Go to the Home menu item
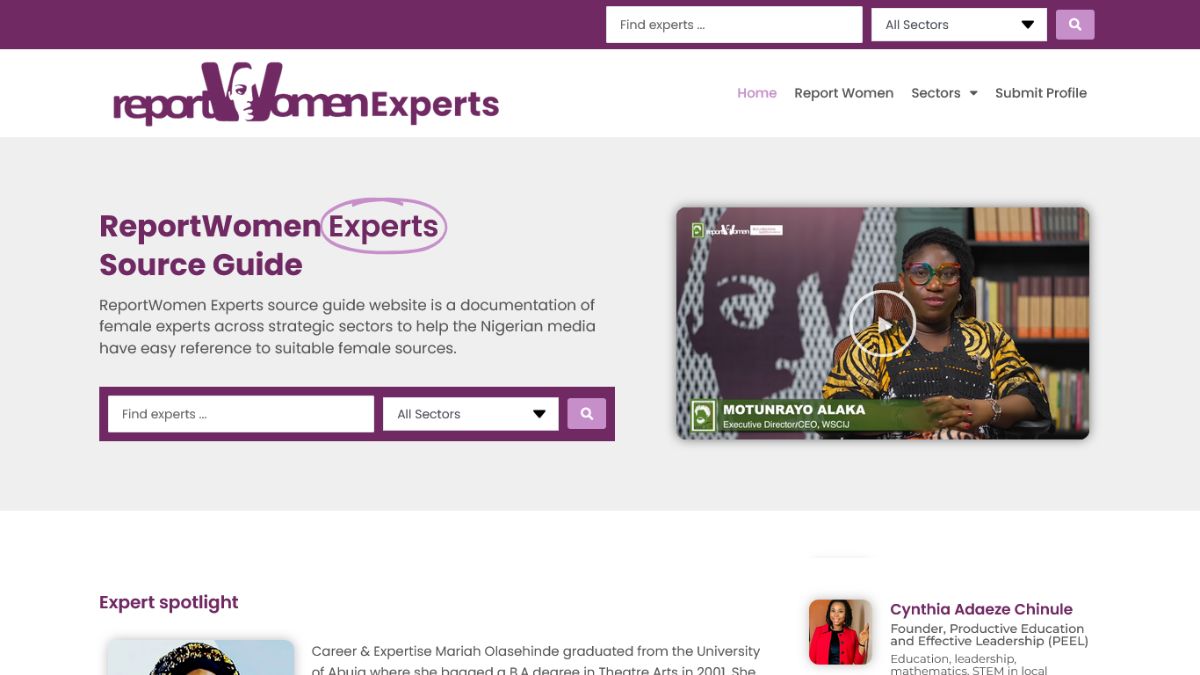This screenshot has height=675, width=1200. pyautogui.click(x=757, y=93)
